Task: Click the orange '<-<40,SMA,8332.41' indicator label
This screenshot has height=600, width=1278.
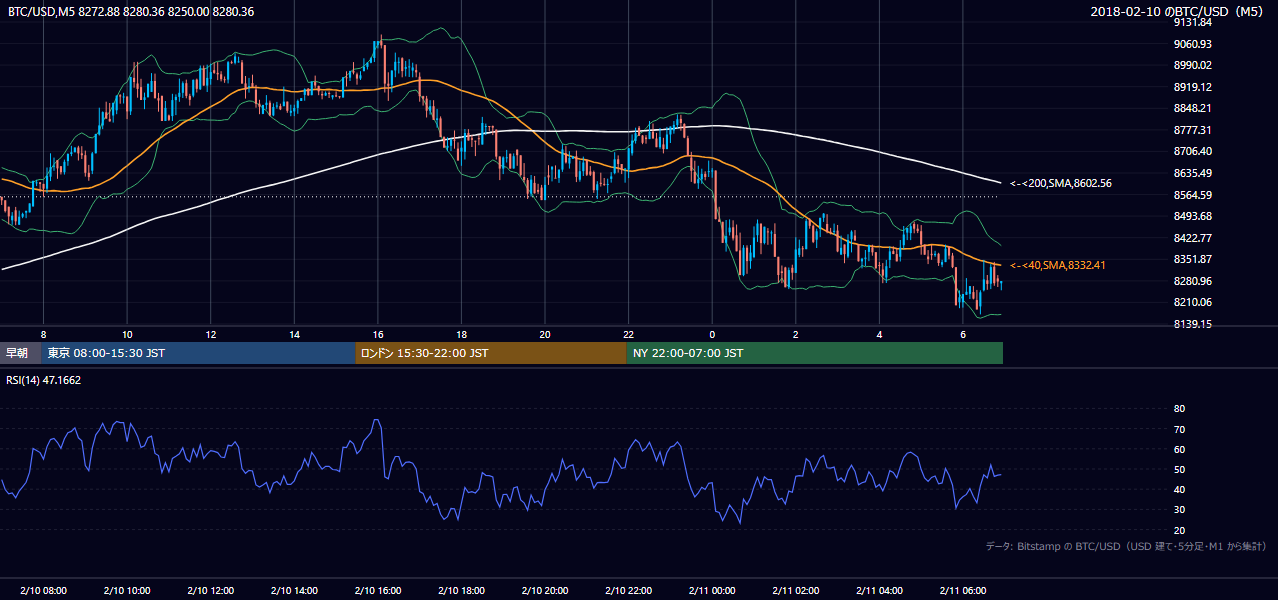Action: click(x=1057, y=265)
